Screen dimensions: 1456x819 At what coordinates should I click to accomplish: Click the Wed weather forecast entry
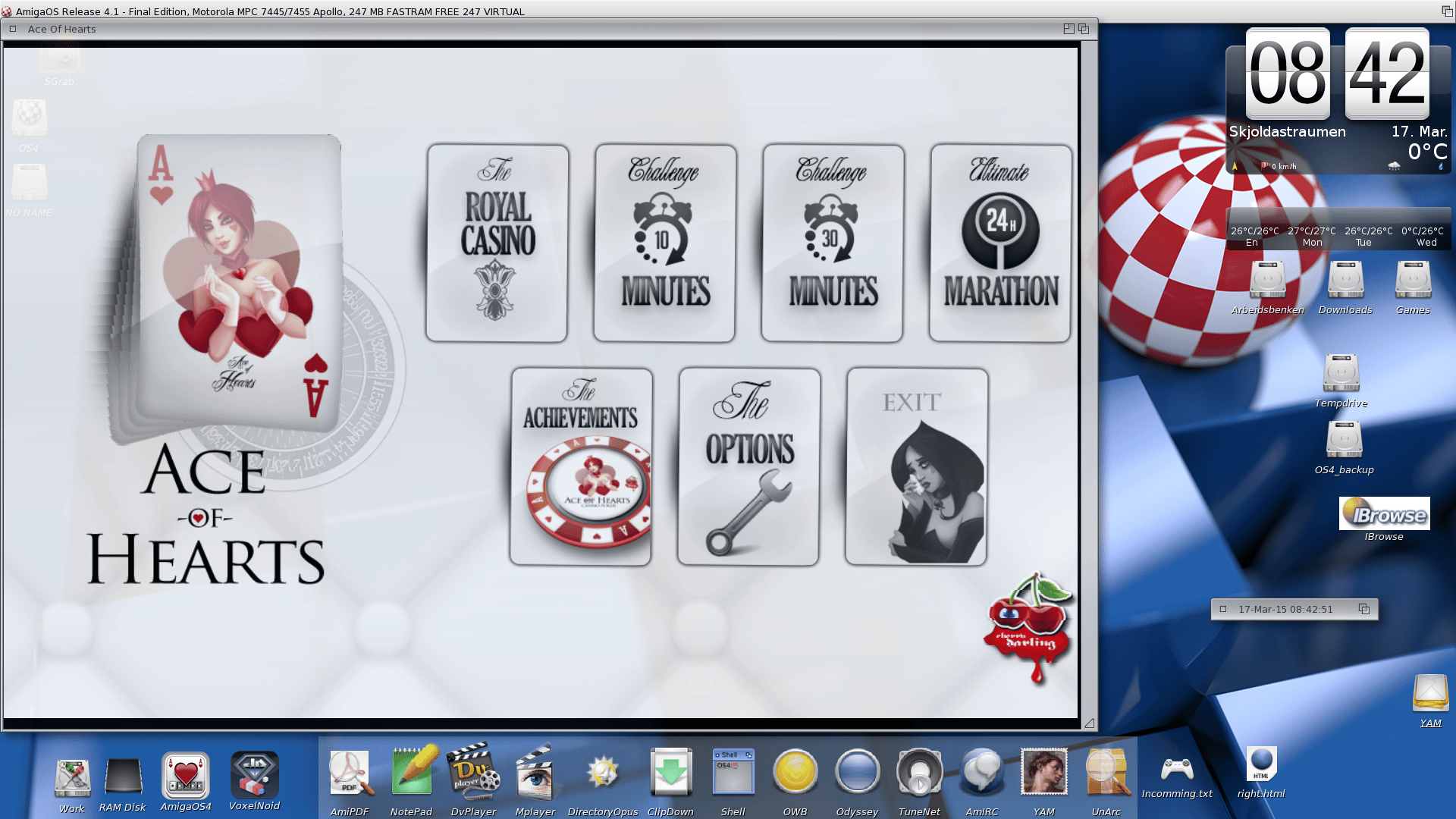click(x=1423, y=237)
